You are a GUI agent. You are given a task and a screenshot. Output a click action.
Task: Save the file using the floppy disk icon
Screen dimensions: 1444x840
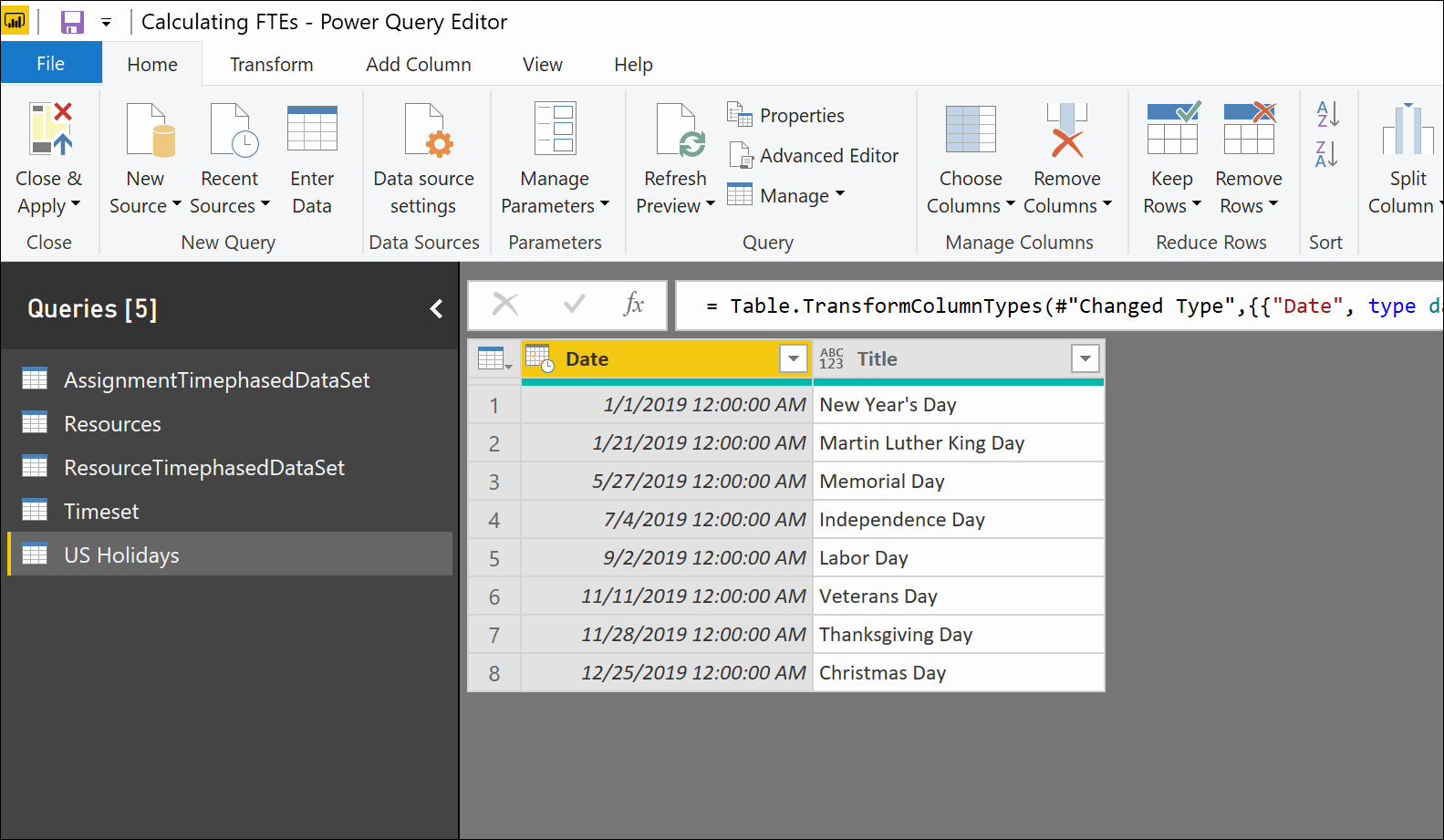[x=72, y=22]
